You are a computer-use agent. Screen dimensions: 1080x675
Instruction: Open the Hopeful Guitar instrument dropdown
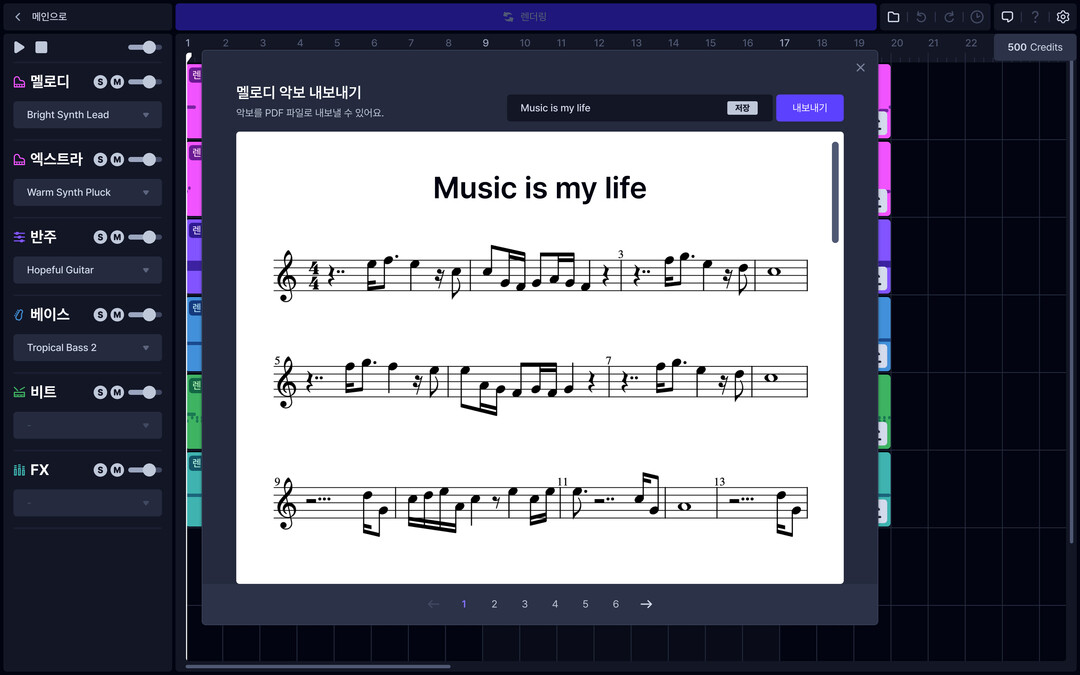point(87,270)
